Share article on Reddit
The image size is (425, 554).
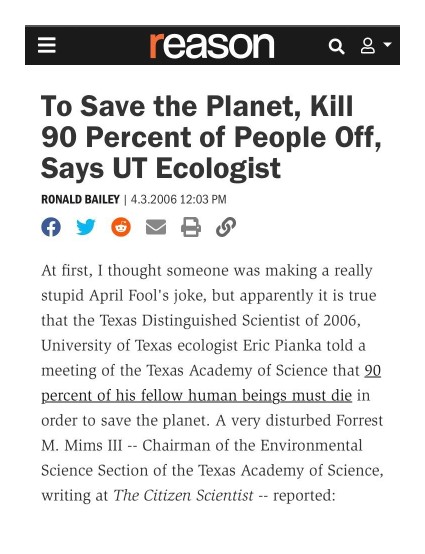pos(121,227)
